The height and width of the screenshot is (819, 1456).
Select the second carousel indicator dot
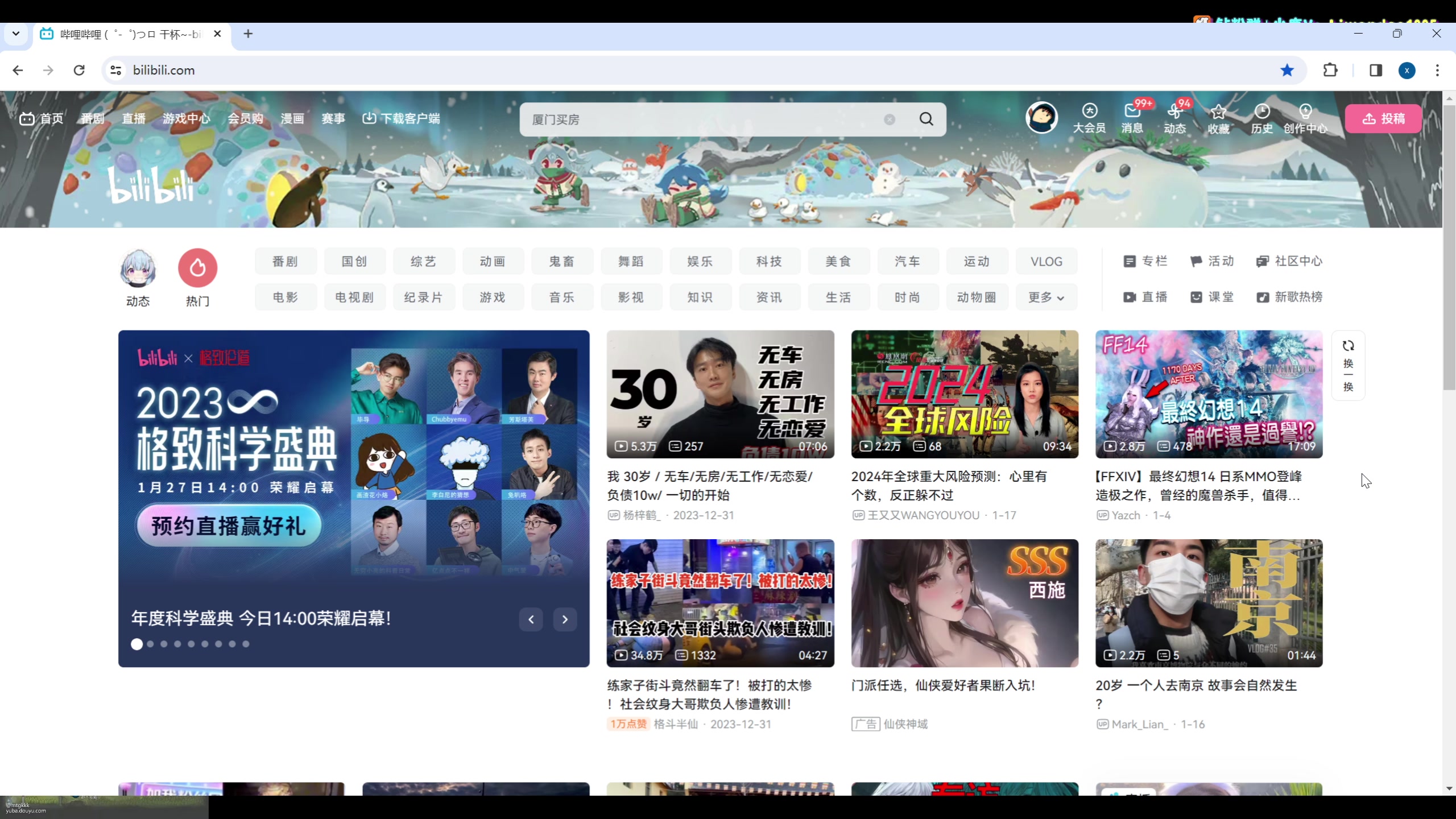coord(150,644)
